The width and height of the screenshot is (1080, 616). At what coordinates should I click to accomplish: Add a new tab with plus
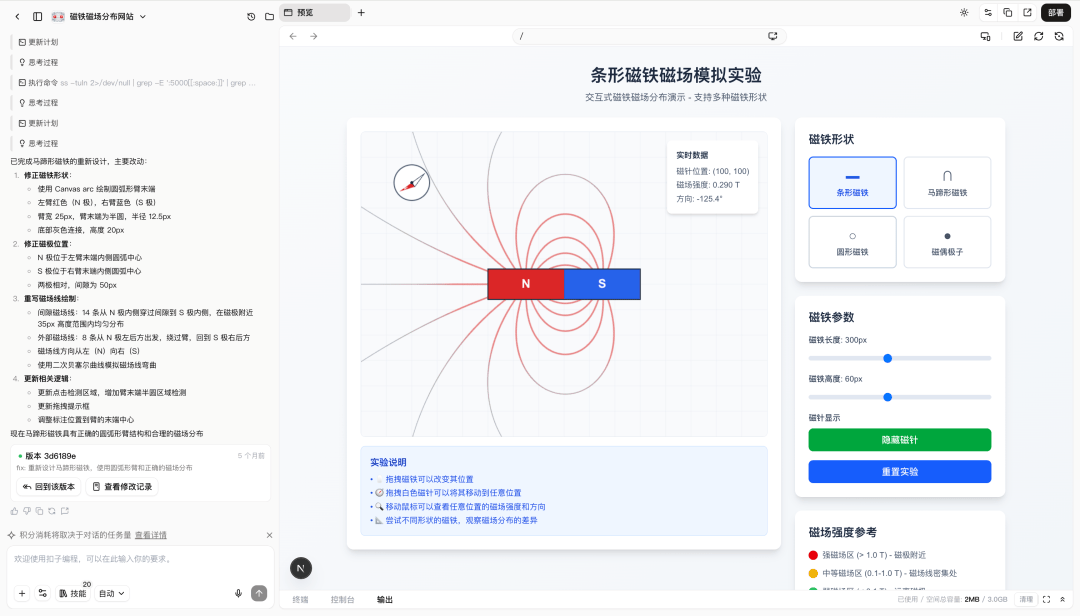point(361,12)
